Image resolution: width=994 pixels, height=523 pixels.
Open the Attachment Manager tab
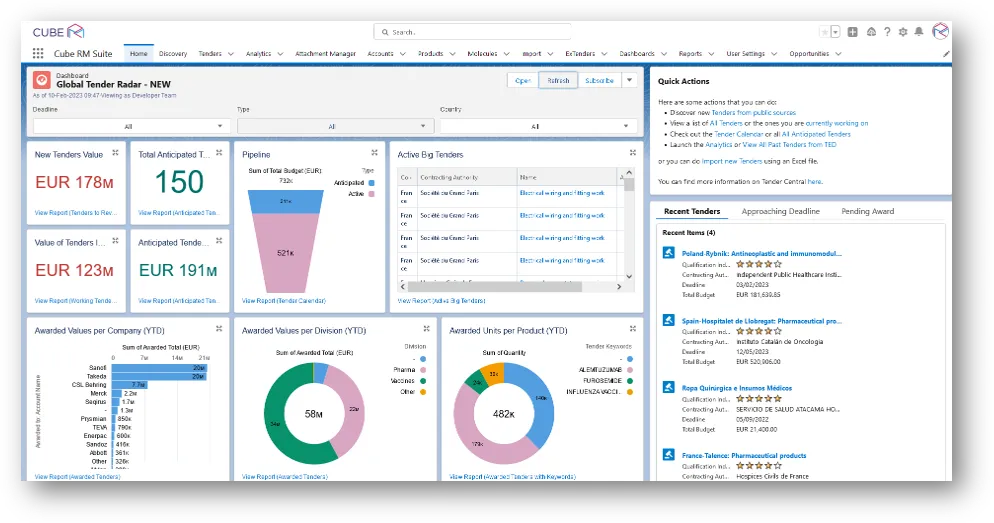point(325,54)
